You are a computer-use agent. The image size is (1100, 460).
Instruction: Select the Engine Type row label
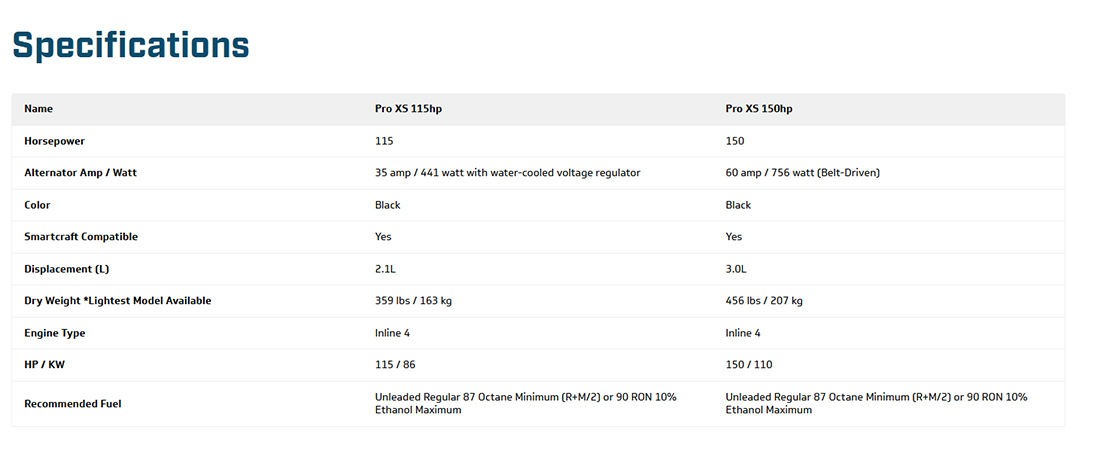pyautogui.click(x=55, y=333)
